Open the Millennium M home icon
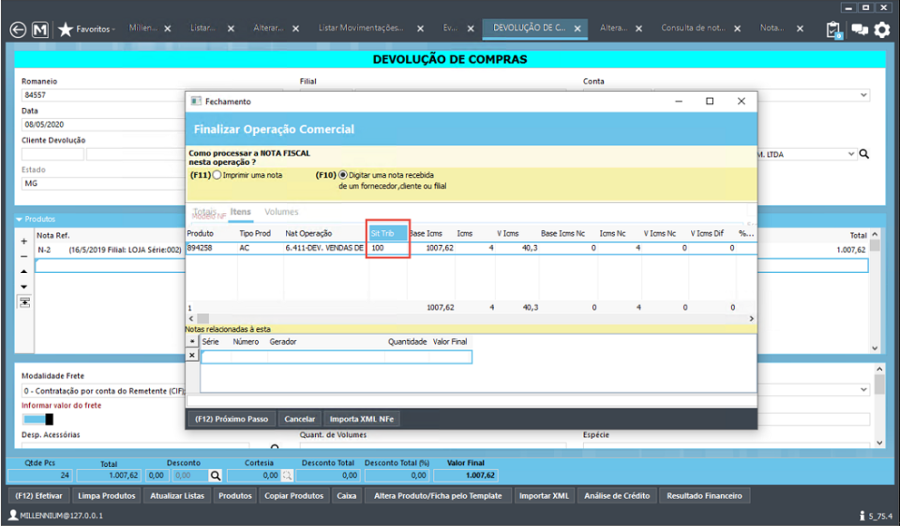The height and width of the screenshot is (526, 900). [x=40, y=30]
